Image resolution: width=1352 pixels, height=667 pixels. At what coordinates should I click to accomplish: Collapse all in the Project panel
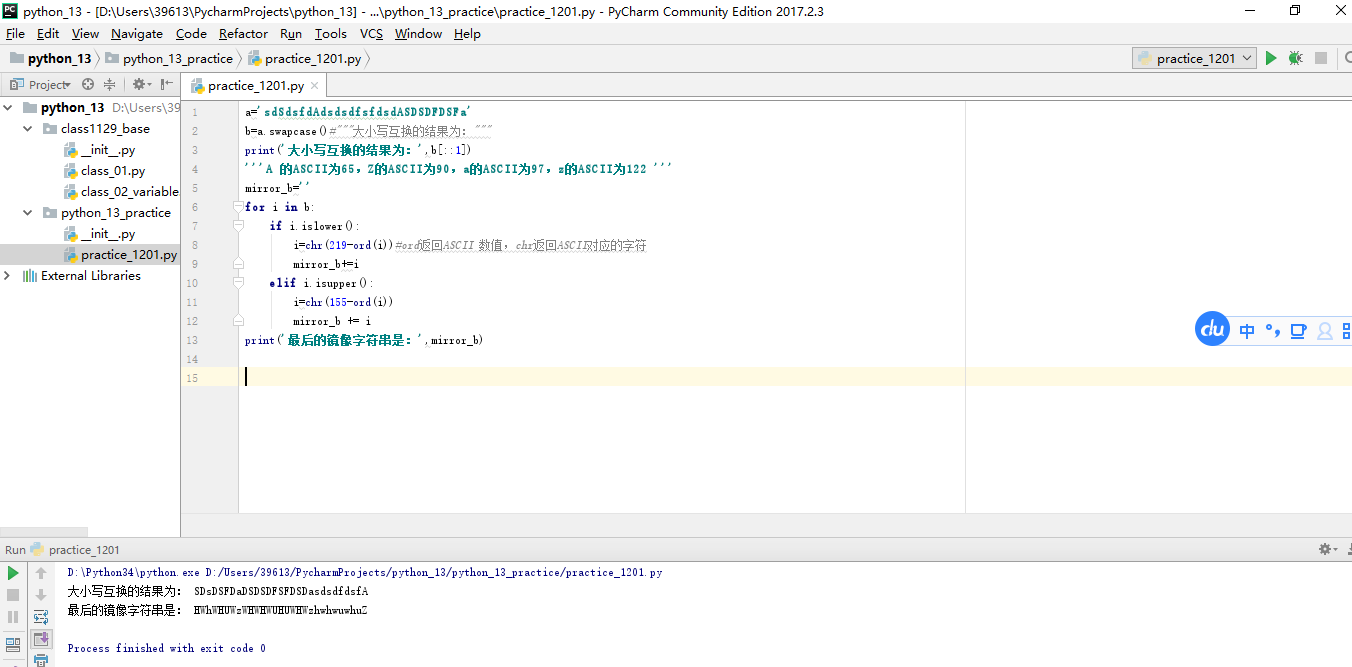[x=110, y=85]
